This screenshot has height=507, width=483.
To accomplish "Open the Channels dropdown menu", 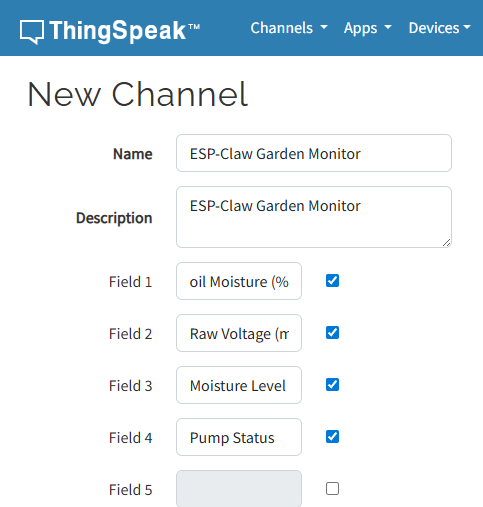I will click(289, 28).
